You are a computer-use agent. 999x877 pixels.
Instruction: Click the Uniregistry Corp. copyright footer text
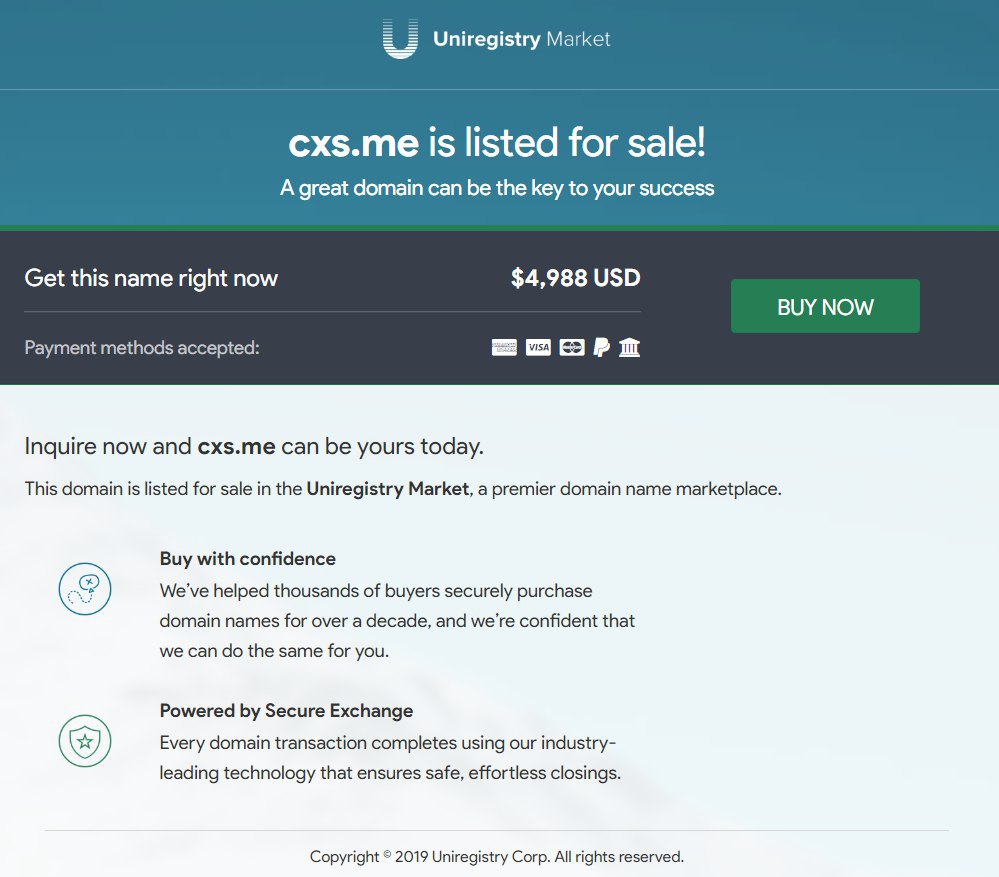pyautogui.click(x=497, y=857)
